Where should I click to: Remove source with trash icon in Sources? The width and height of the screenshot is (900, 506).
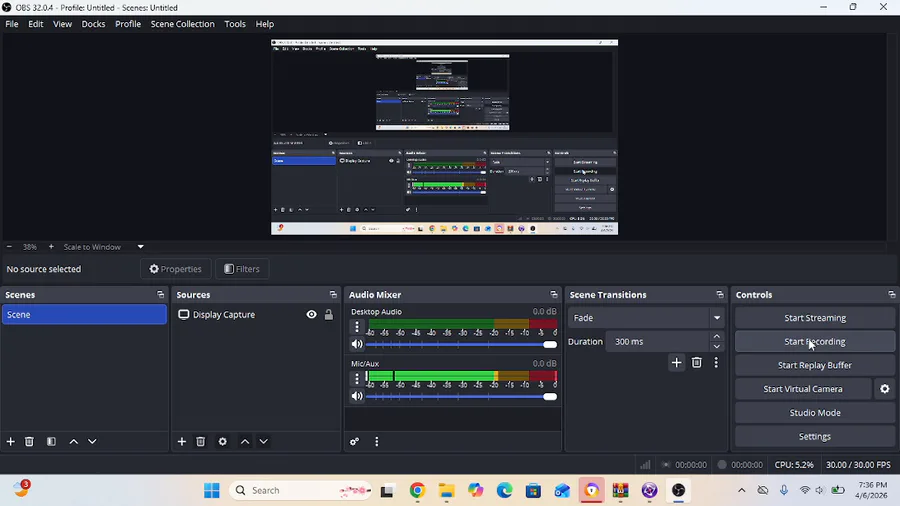coord(200,441)
